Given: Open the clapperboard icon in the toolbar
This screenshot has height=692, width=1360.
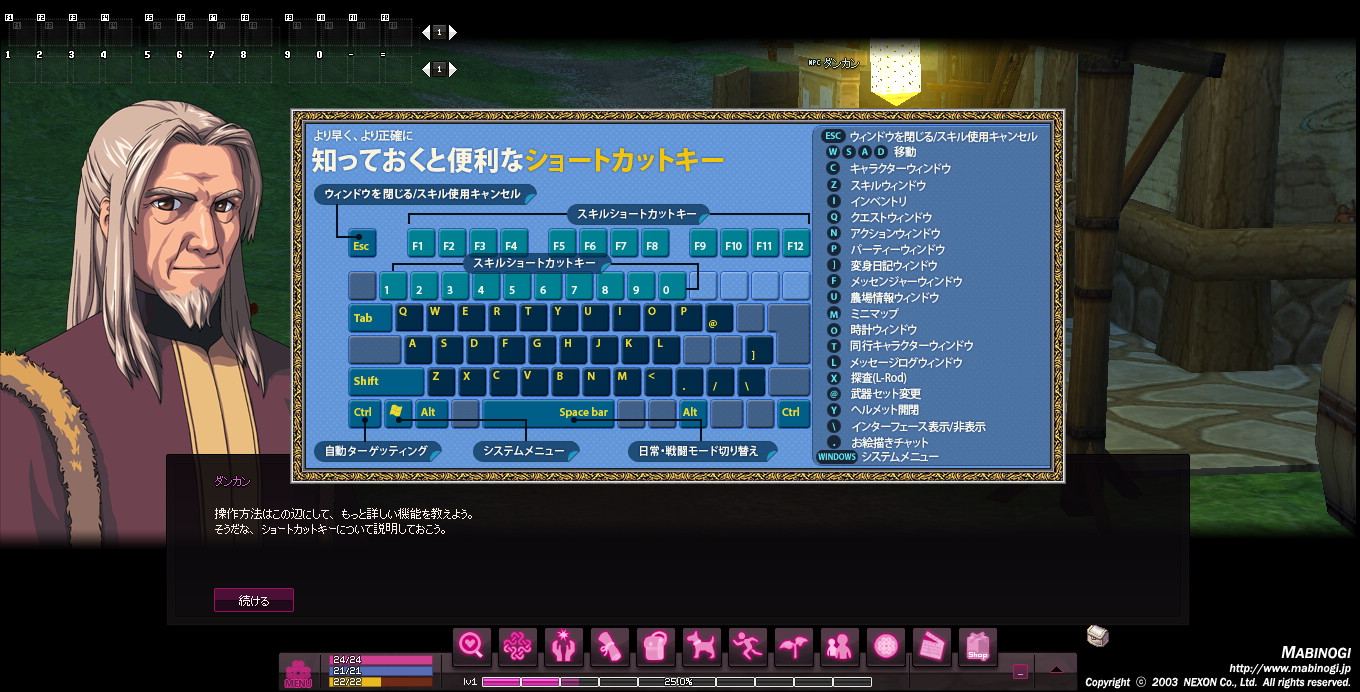Looking at the screenshot, I should [x=932, y=646].
